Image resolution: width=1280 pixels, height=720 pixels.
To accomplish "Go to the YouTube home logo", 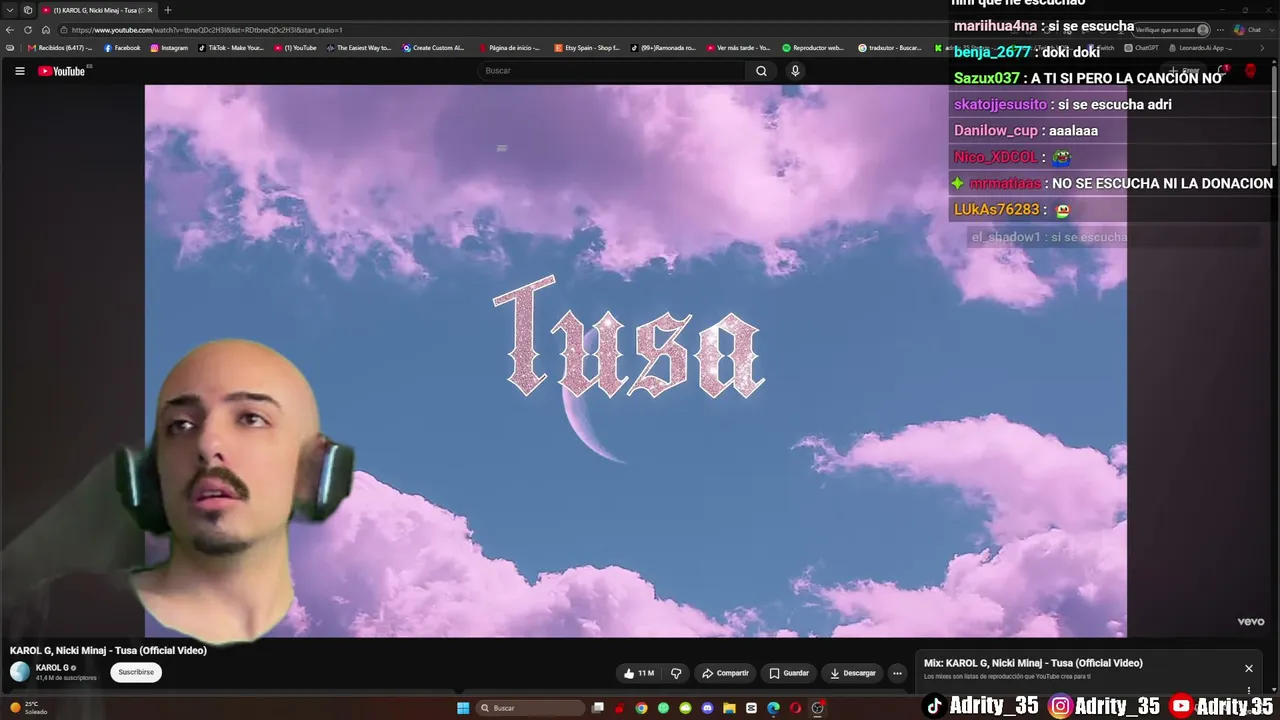I will point(62,71).
